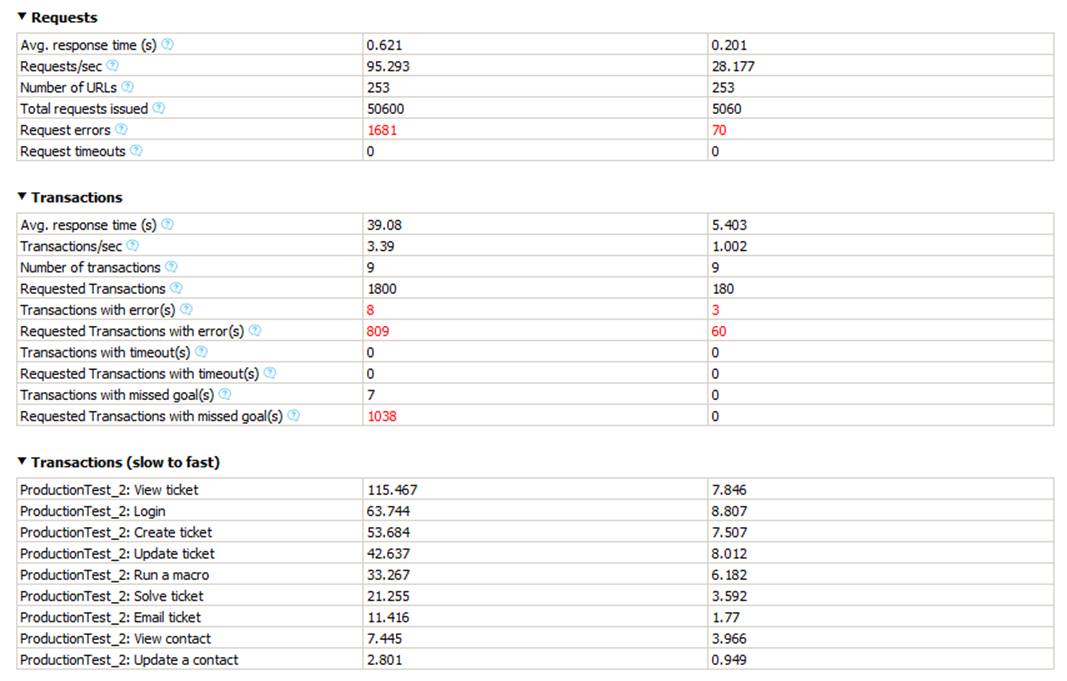Click help icon beside Number of transactions
The height and width of the screenshot is (681, 1067).
tap(171, 267)
